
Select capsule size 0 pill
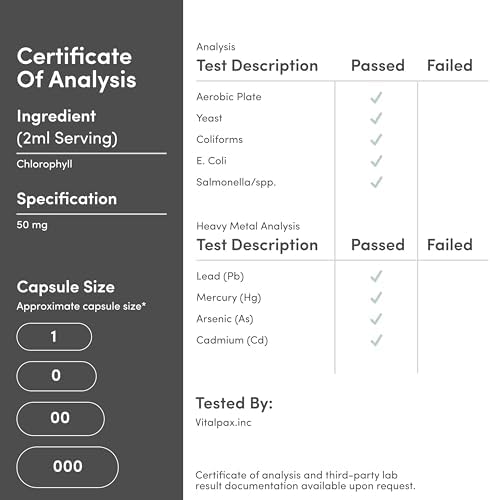[x=56, y=376]
